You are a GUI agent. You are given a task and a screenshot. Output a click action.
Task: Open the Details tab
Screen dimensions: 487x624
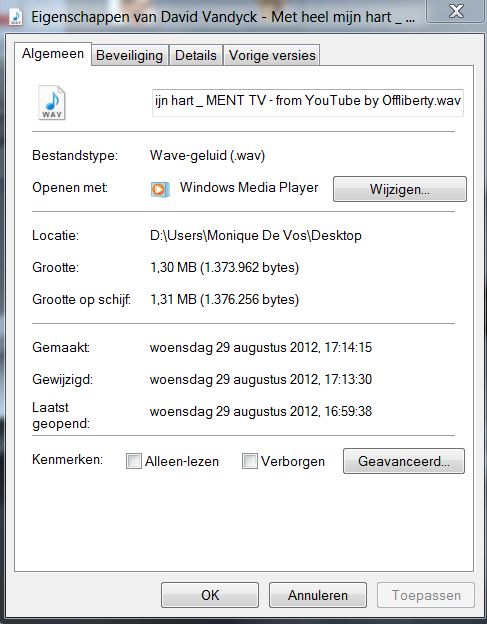[x=196, y=55]
